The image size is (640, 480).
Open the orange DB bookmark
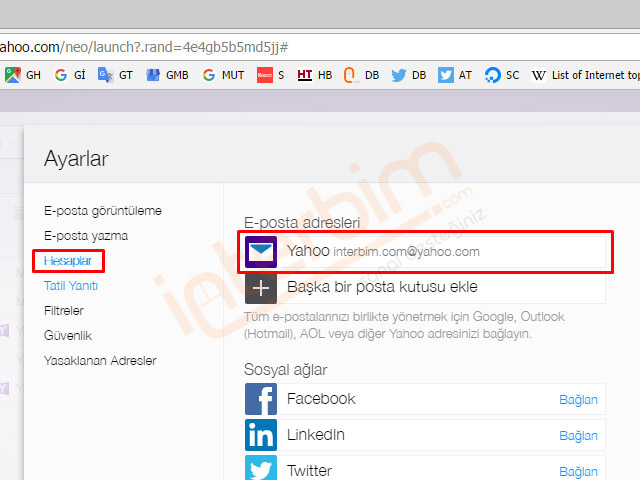pos(361,75)
